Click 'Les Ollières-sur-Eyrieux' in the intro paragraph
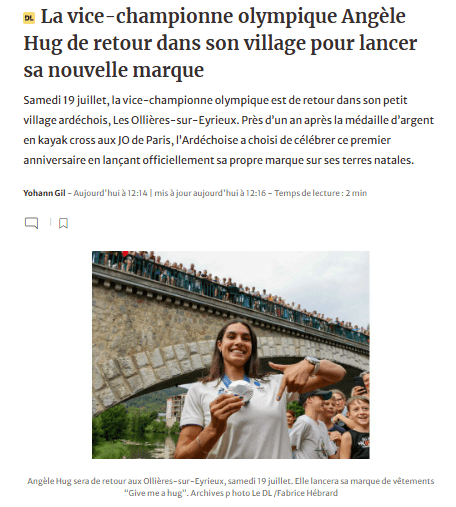Image resolution: width=456 pixels, height=507 pixels. [x=176, y=120]
